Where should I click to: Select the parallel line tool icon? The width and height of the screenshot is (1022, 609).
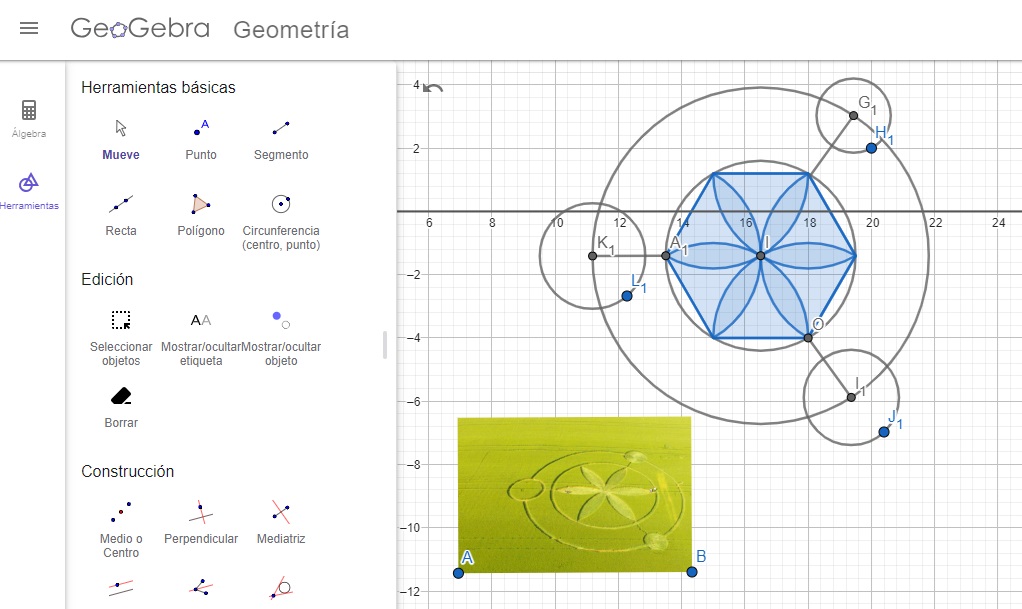click(121, 588)
